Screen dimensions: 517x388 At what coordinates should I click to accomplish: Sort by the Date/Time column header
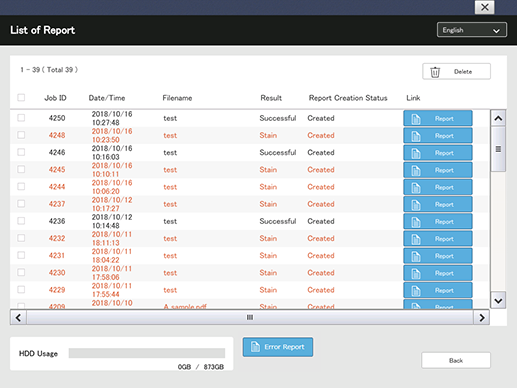(107, 98)
